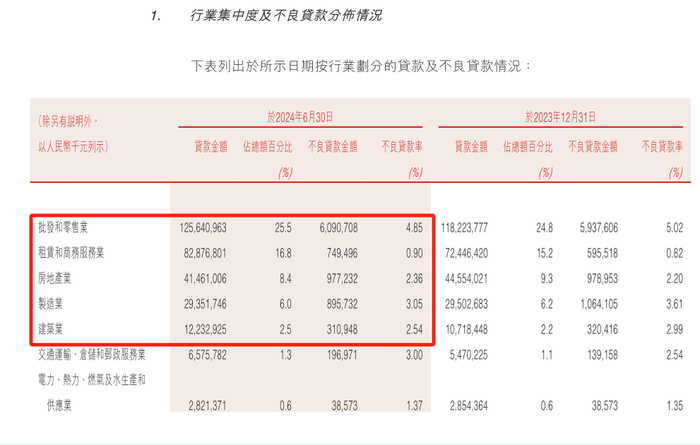
Task: Click the non-performing amount 977,232
Action: pos(342,279)
